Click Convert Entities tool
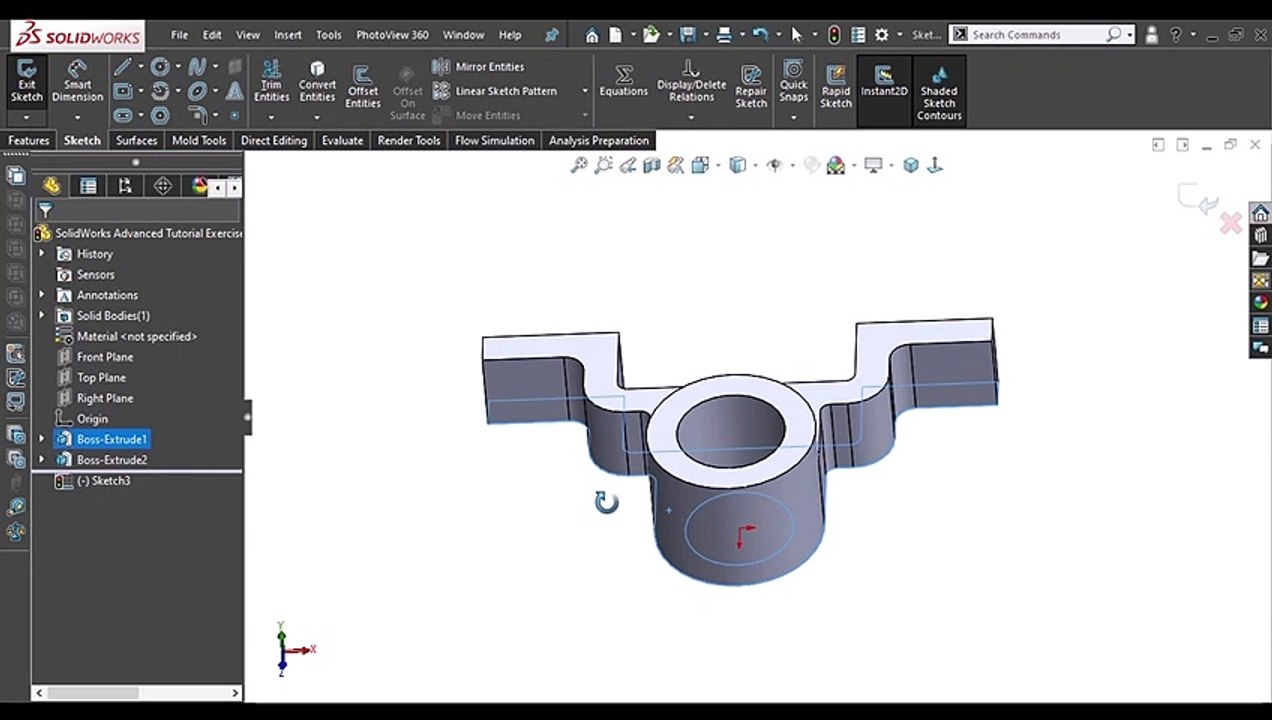Image resolution: width=1272 pixels, height=720 pixels. pos(317,81)
